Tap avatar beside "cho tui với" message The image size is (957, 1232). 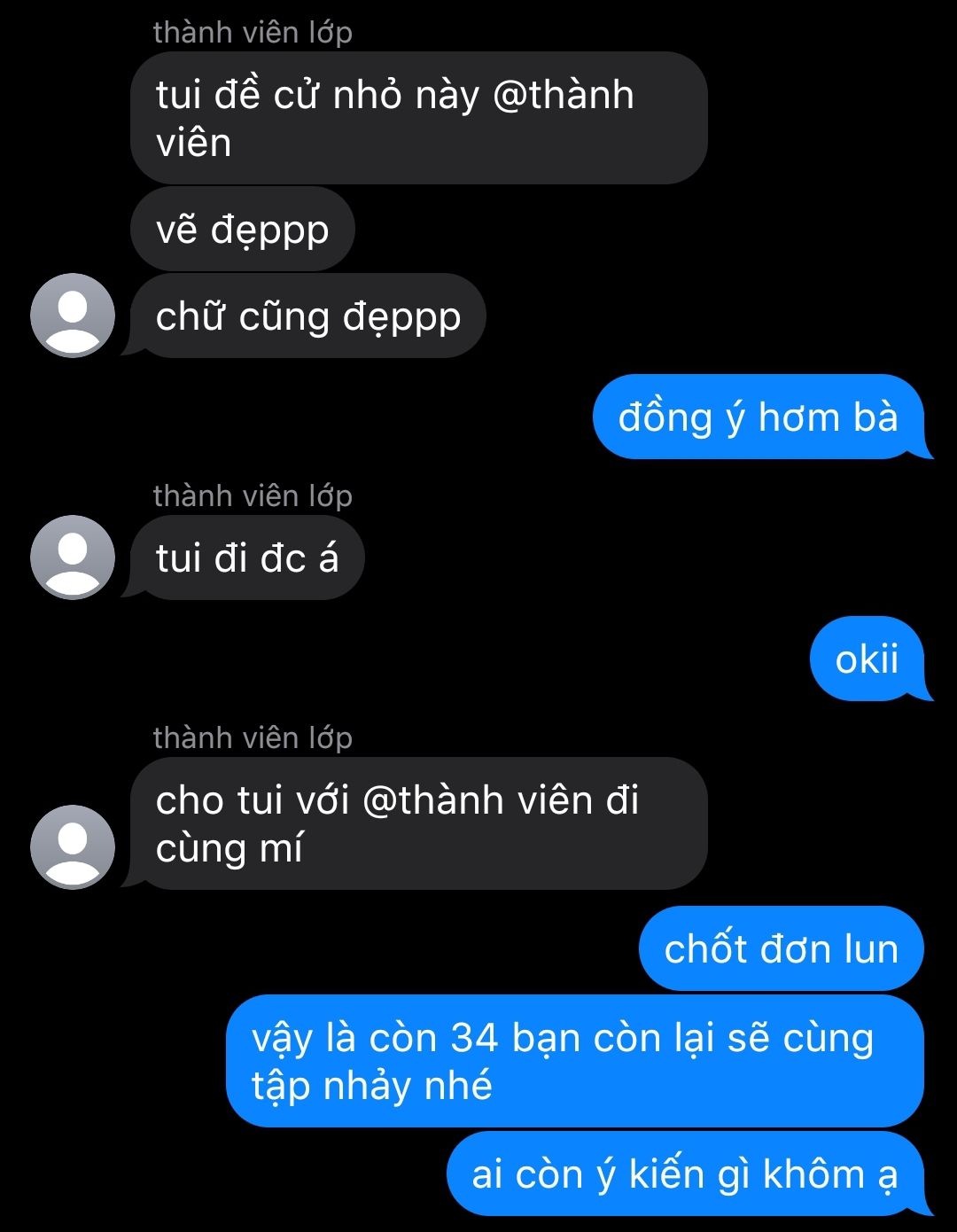[73, 847]
